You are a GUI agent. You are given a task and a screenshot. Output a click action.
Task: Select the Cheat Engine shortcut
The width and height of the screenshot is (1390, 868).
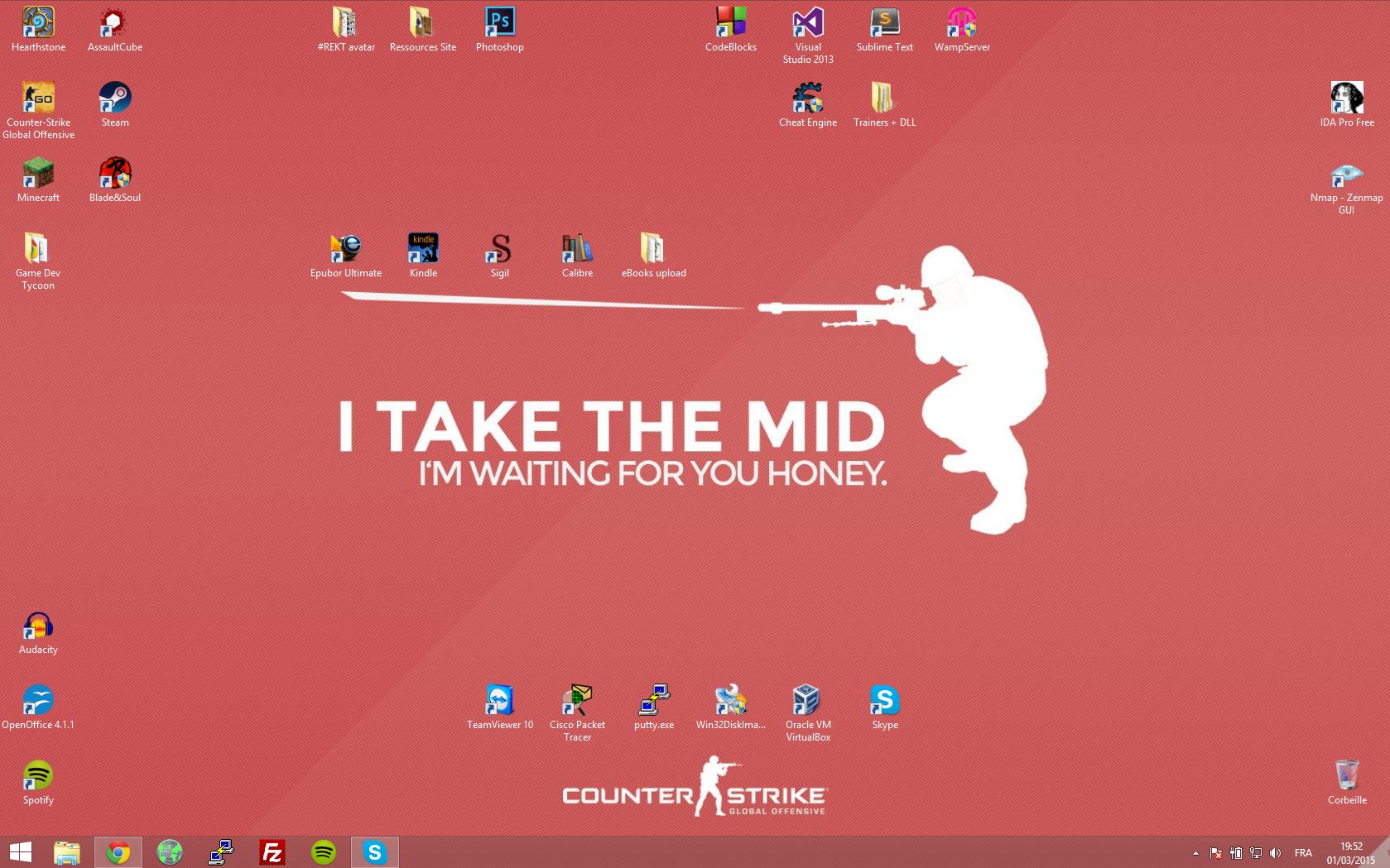808,105
